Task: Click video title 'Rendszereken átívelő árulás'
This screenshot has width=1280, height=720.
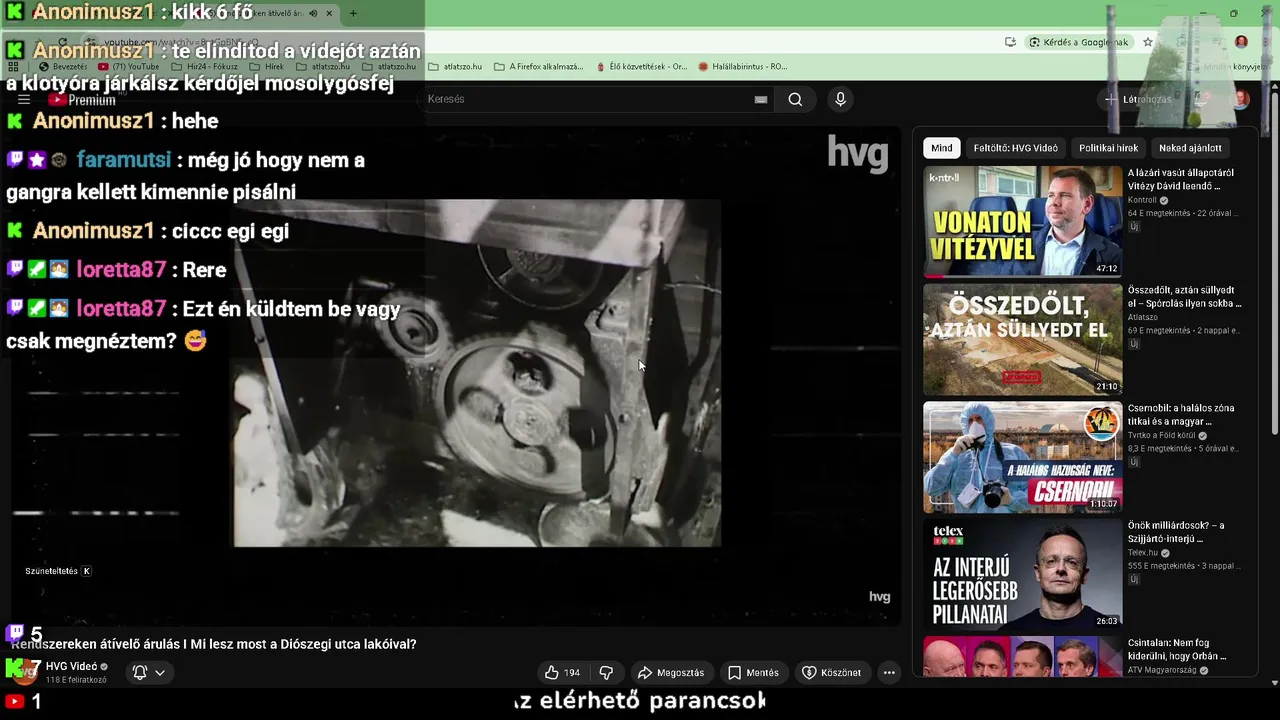Action: pos(214,644)
